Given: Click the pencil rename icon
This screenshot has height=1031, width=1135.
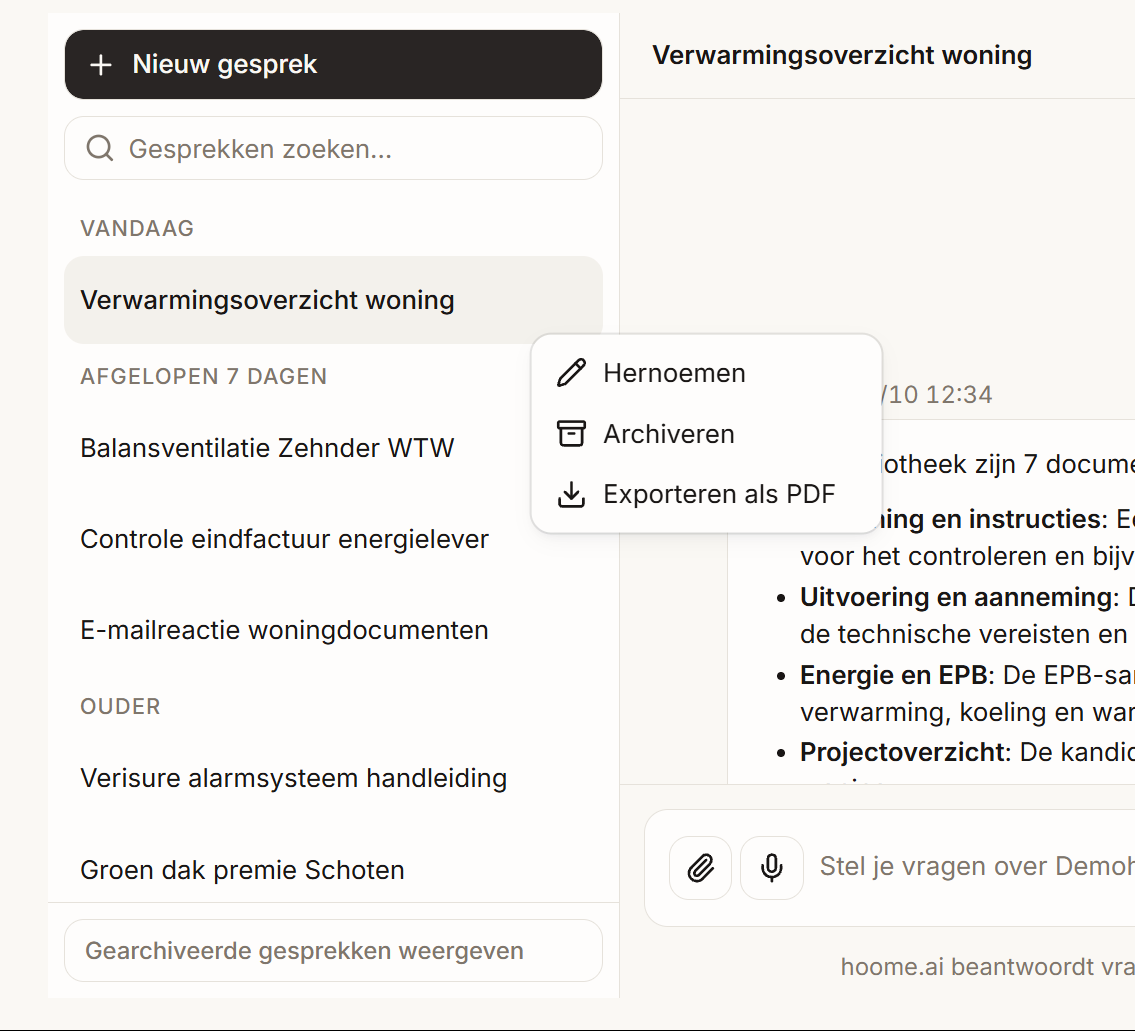Looking at the screenshot, I should click(x=571, y=373).
